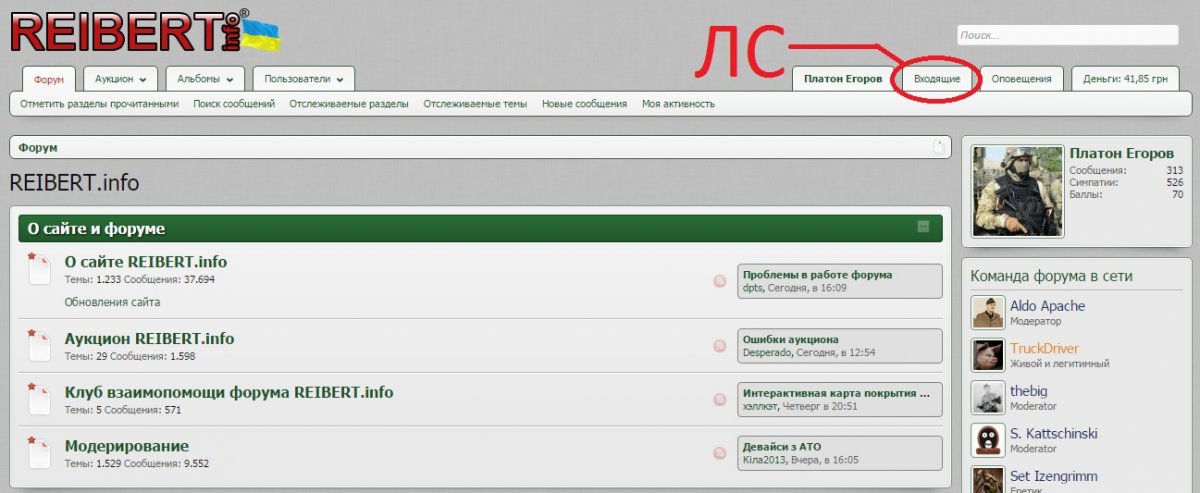
Task: Open the О сайте REIBERT.info forum
Action: (x=146, y=262)
